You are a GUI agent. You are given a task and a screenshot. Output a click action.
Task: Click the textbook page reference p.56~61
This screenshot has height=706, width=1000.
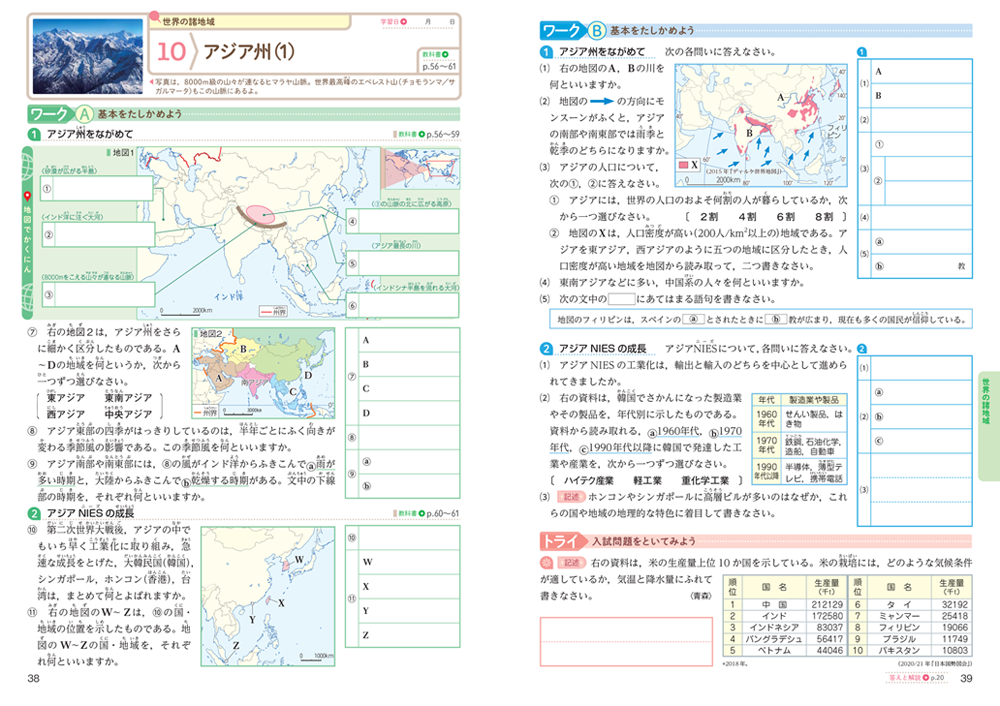pyautogui.click(x=439, y=66)
